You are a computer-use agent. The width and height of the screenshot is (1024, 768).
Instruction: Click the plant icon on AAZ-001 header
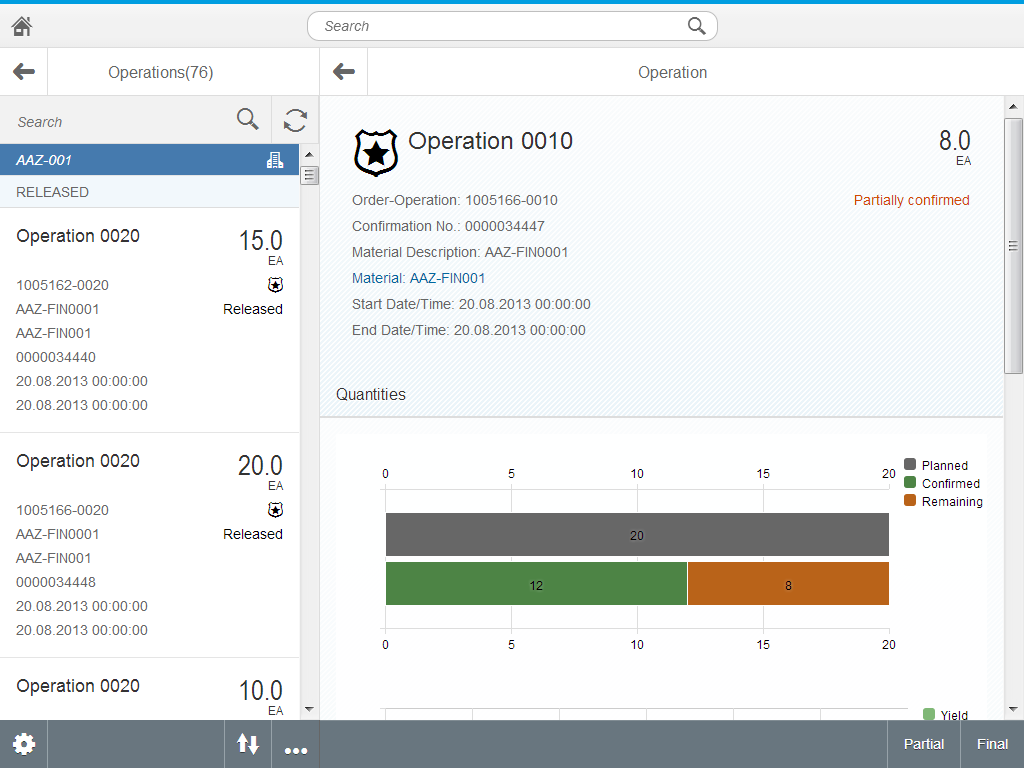275,160
